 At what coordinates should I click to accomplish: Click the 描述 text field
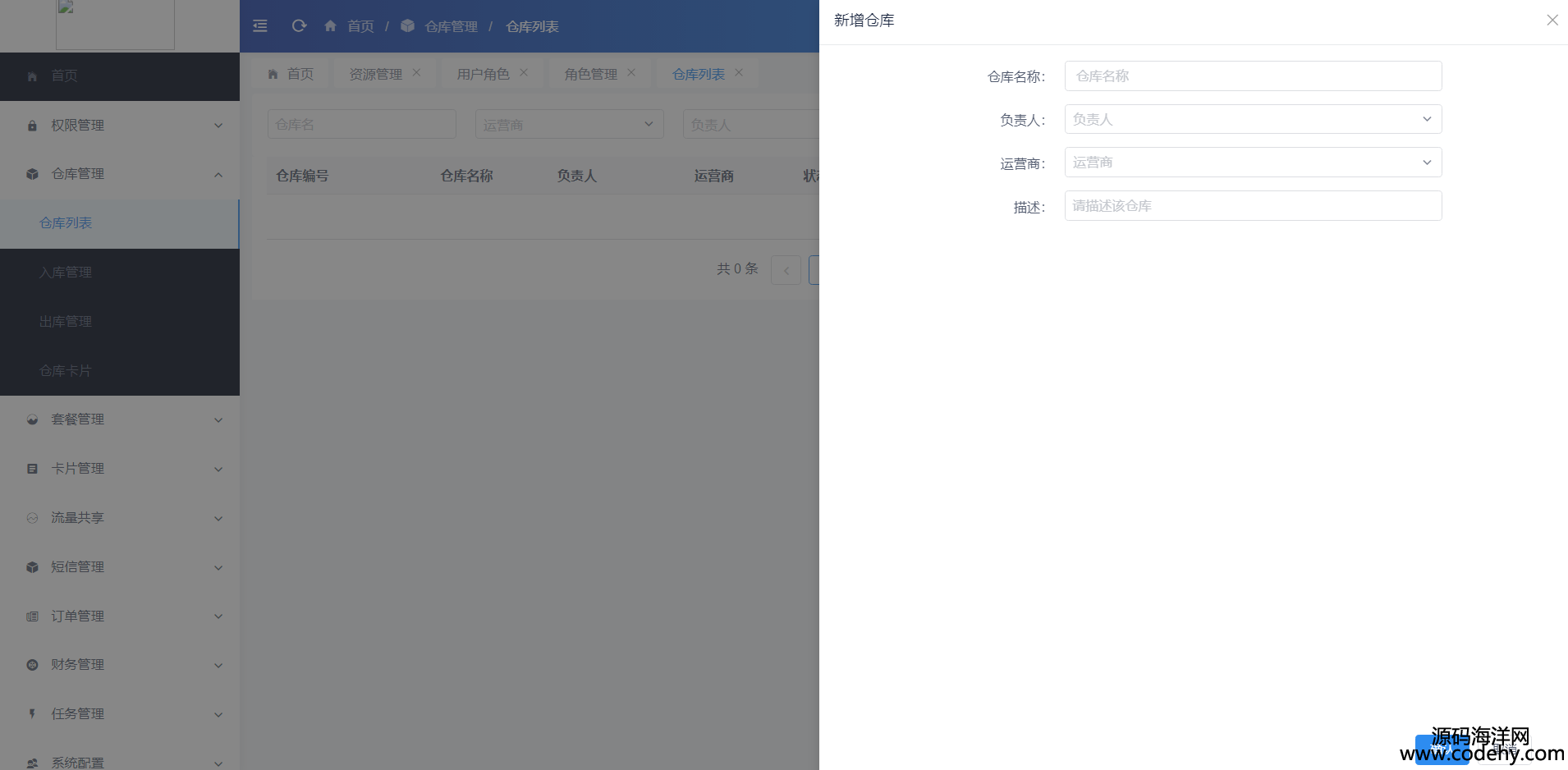(x=1253, y=206)
